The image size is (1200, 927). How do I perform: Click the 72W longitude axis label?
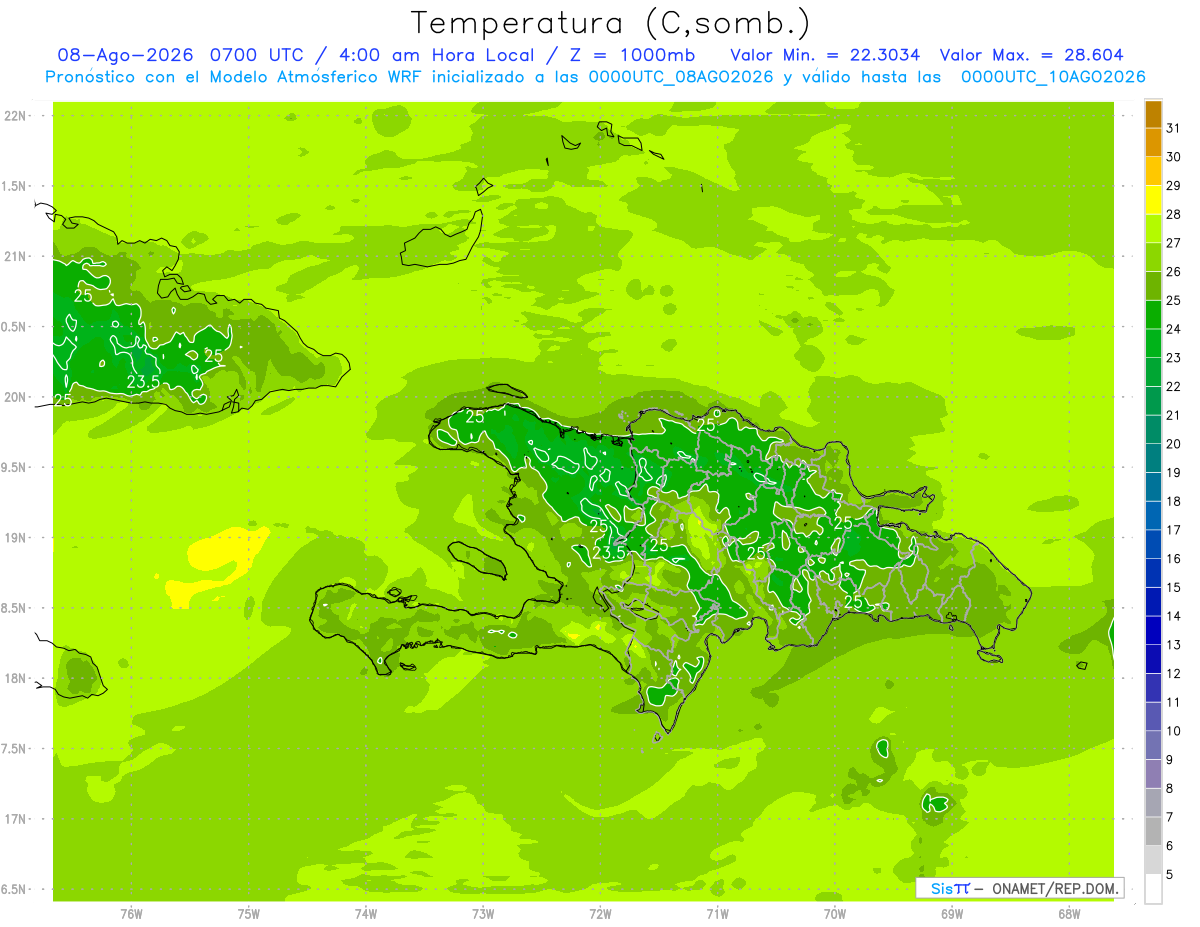point(600,914)
